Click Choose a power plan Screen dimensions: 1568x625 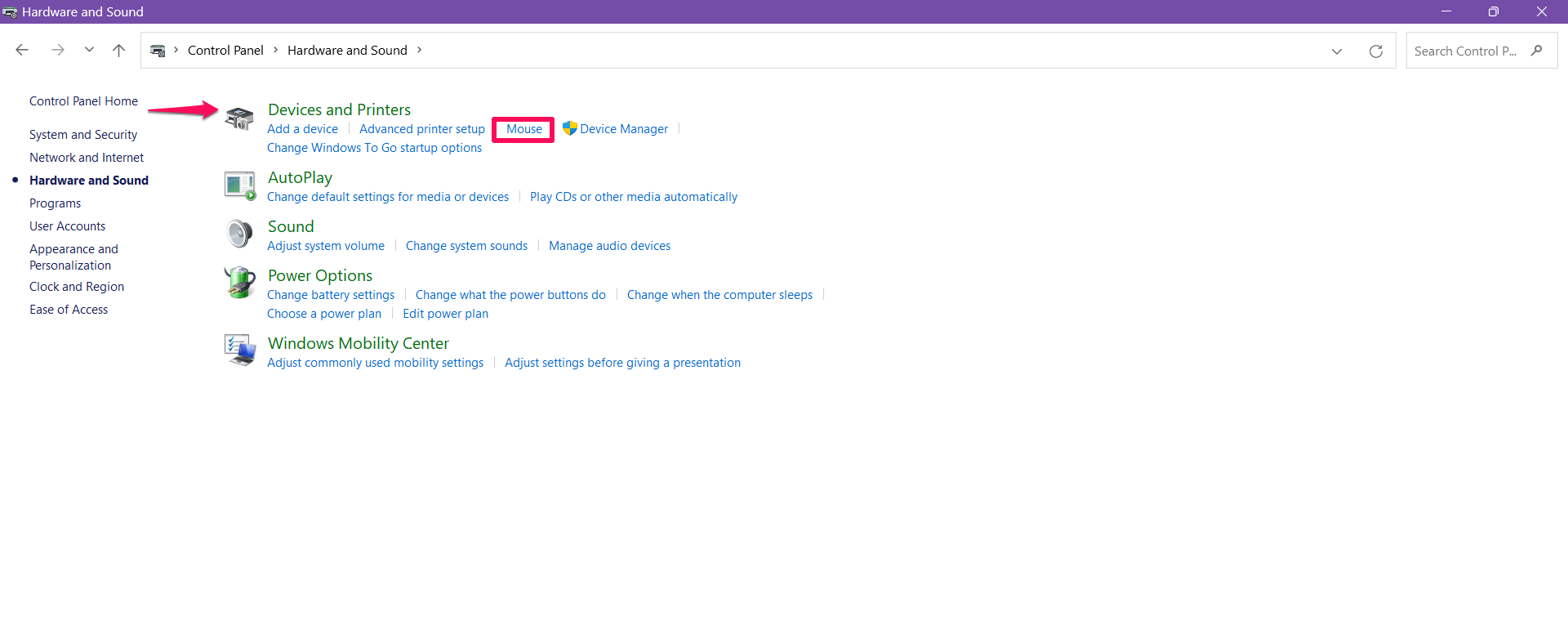point(324,314)
